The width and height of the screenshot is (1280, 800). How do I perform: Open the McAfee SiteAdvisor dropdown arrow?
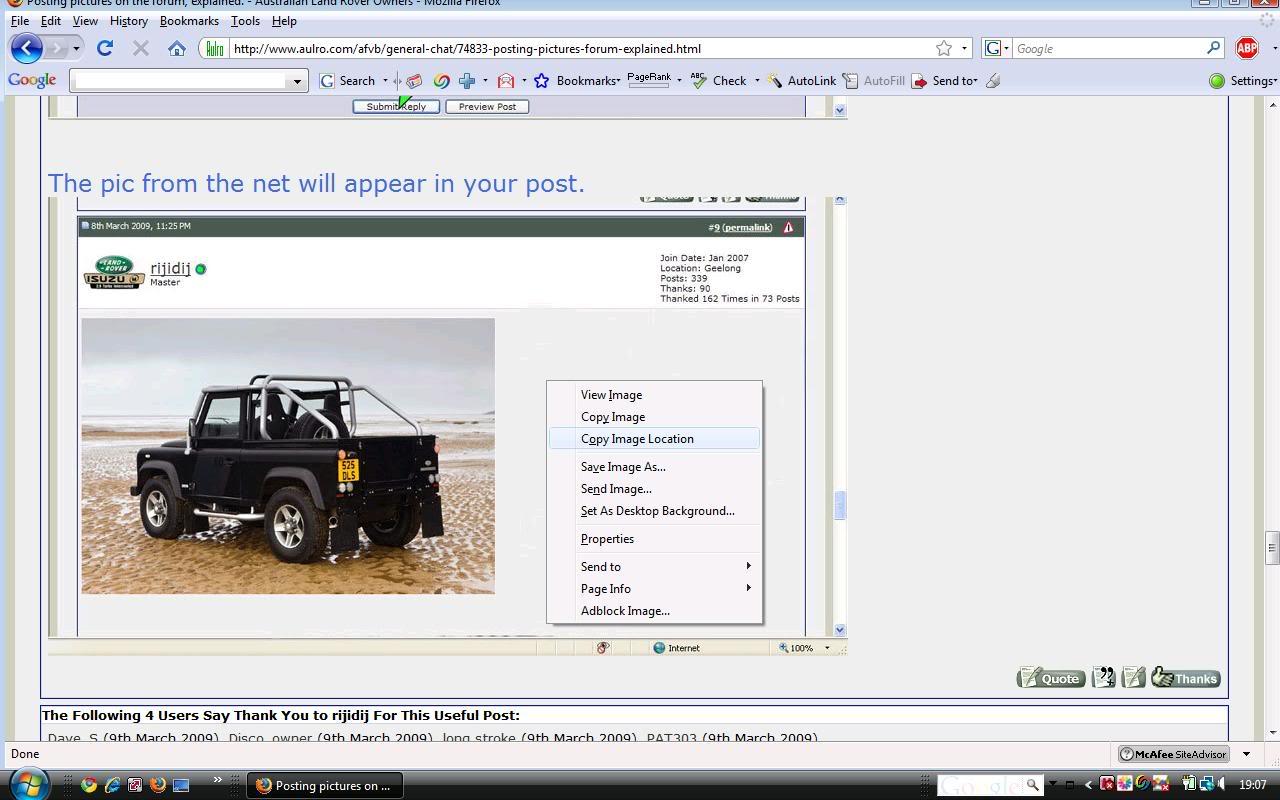tap(1246, 754)
